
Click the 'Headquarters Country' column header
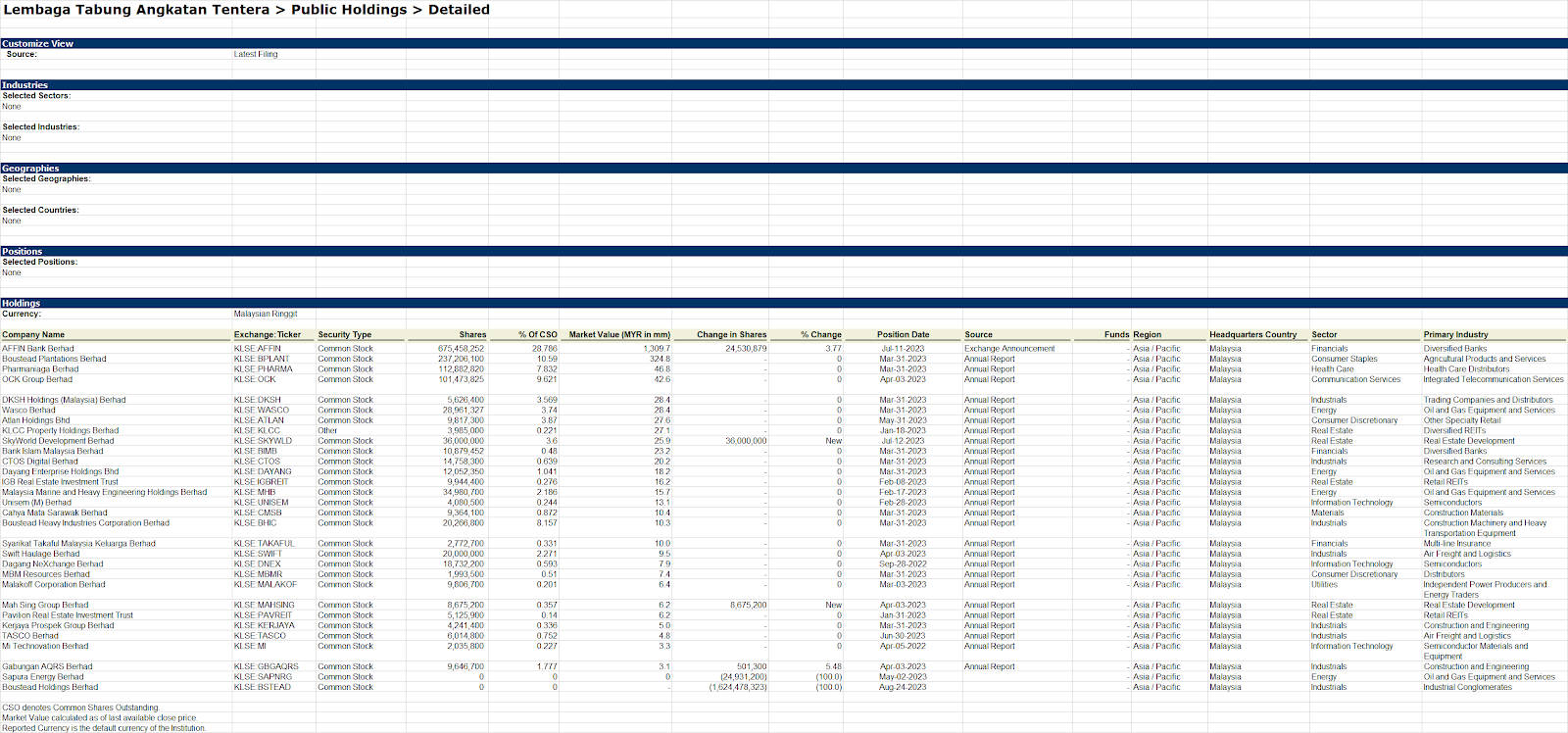(x=1253, y=335)
